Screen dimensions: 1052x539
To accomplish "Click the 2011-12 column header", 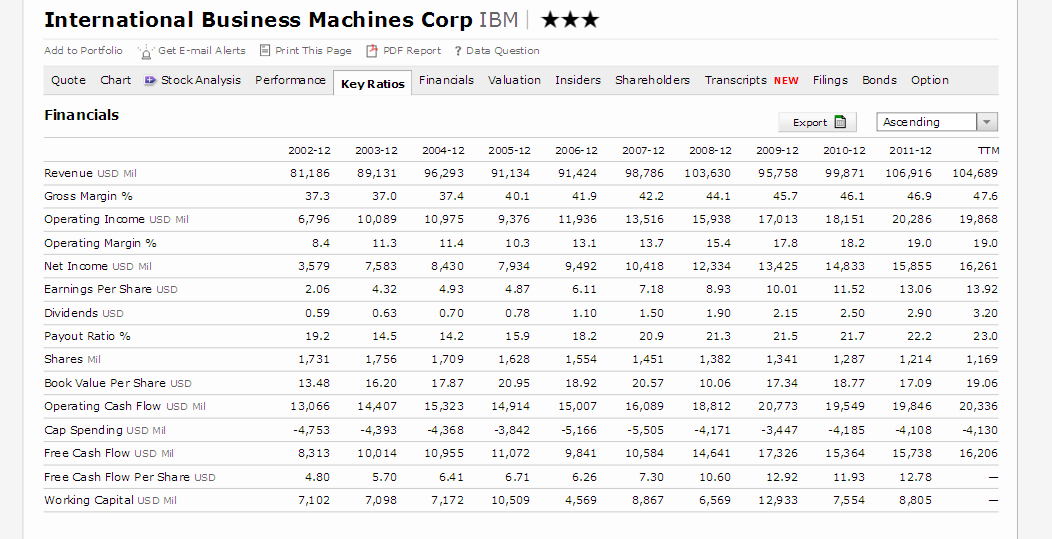I will coord(911,150).
